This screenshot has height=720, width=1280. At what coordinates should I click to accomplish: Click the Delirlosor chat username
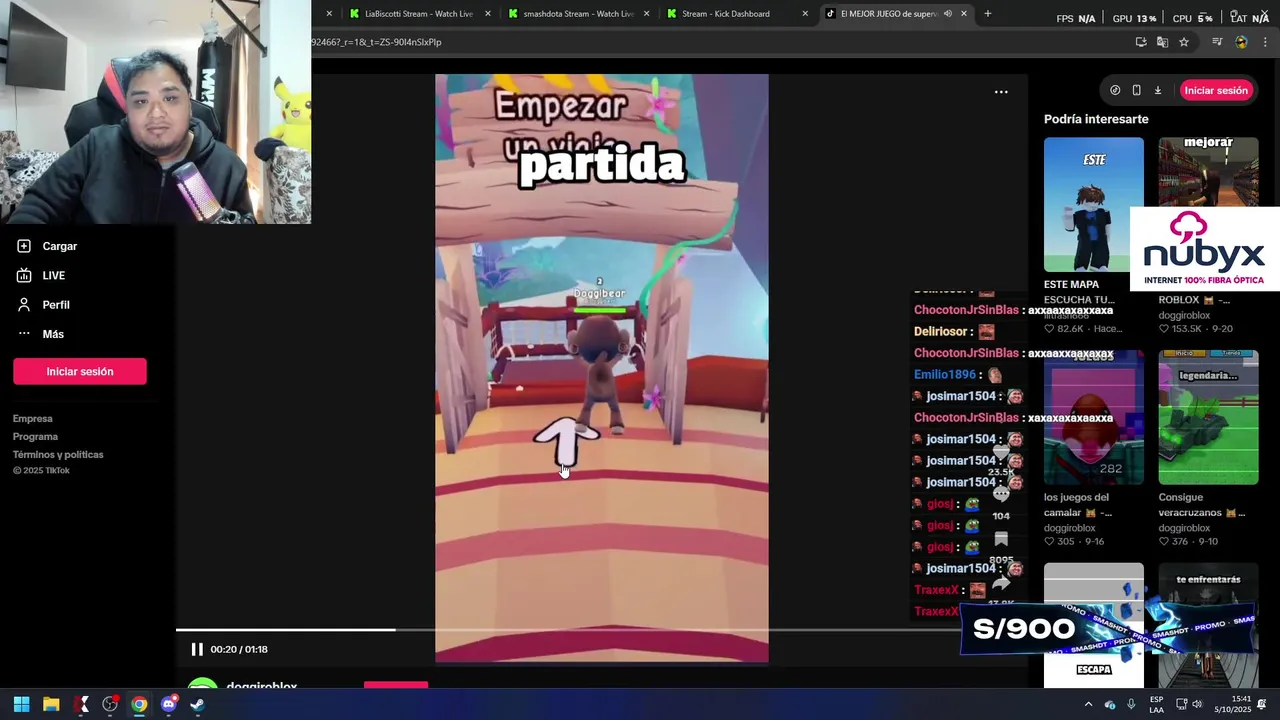point(941,332)
